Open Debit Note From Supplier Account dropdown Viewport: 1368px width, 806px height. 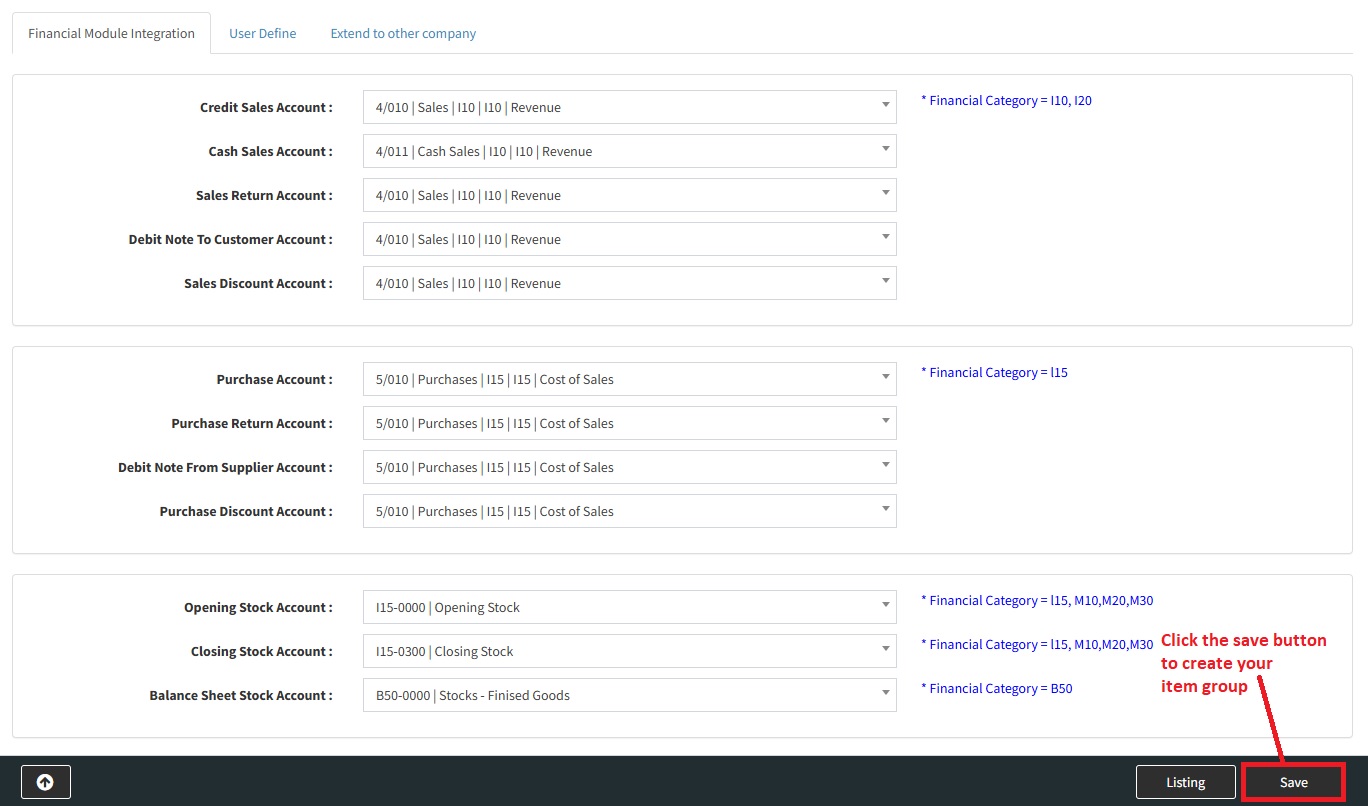point(628,468)
